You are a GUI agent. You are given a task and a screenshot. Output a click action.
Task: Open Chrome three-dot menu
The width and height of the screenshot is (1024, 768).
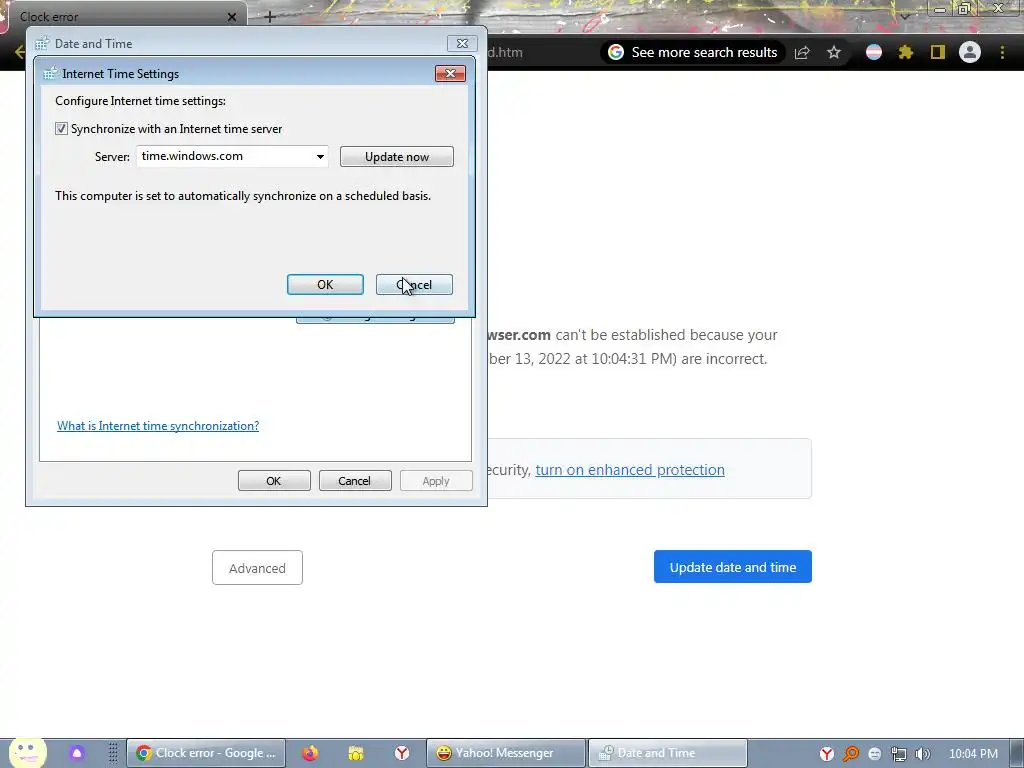pos(1002,52)
